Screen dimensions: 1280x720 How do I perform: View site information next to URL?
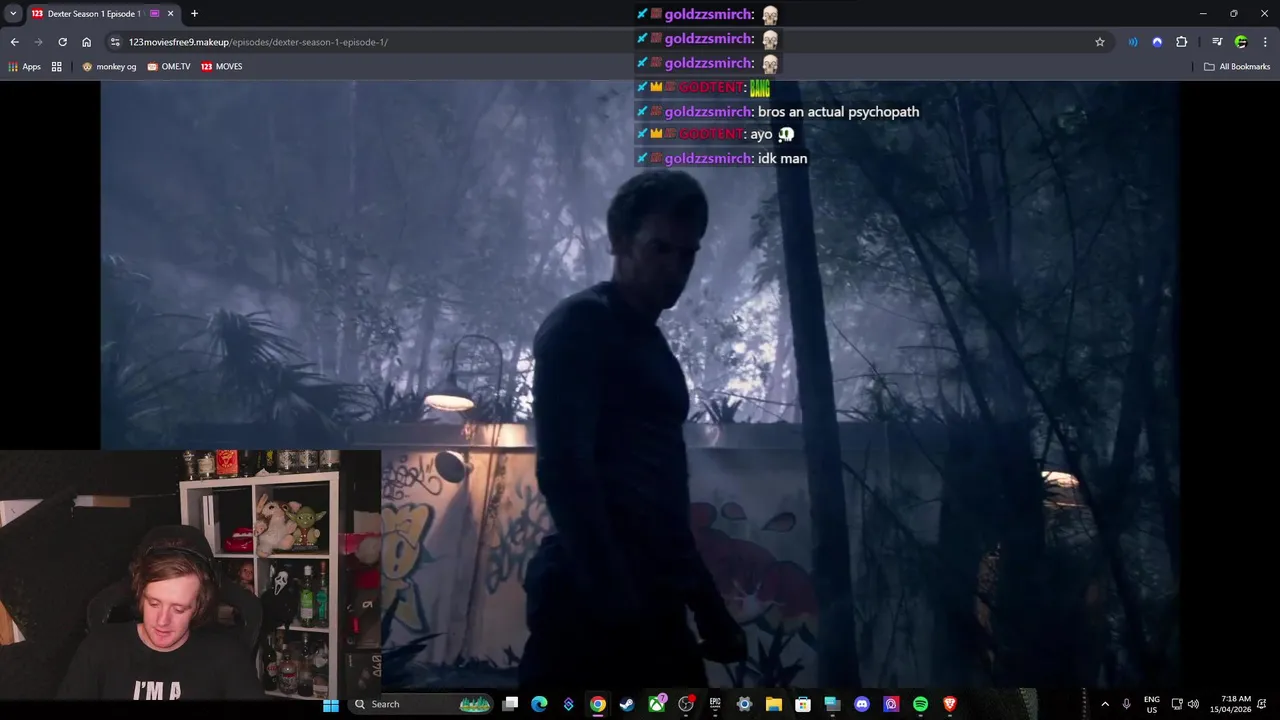pos(115,42)
